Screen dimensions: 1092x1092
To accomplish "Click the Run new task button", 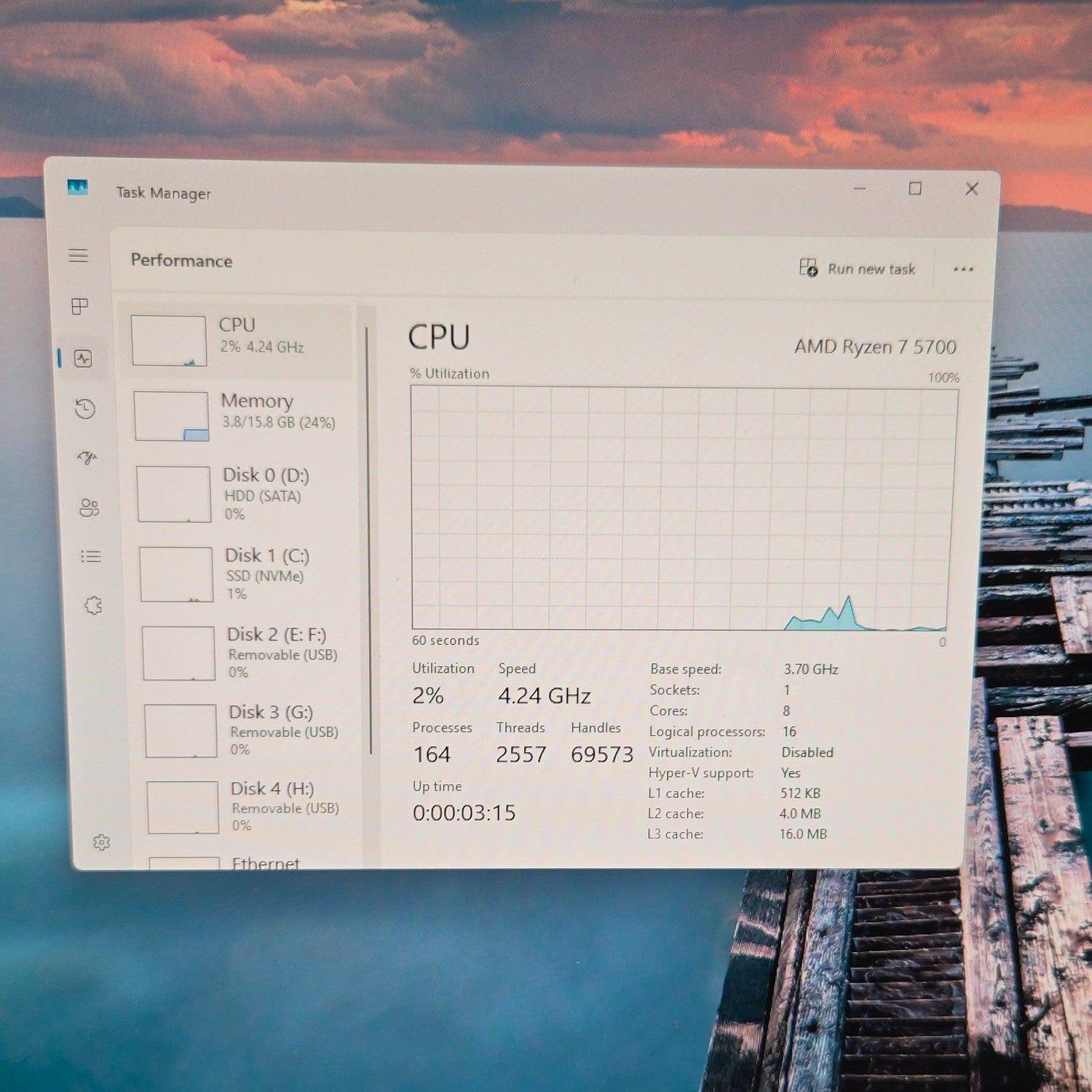I will (x=857, y=269).
